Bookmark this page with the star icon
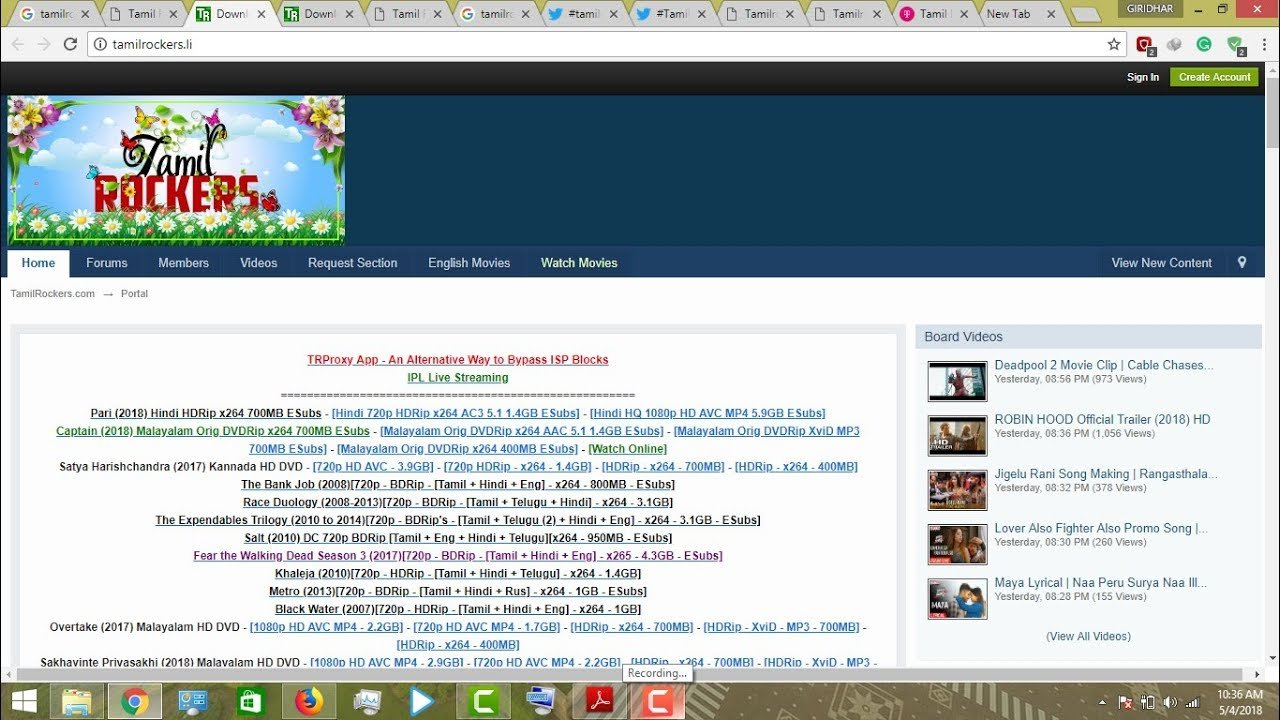The width and height of the screenshot is (1280, 720). click(1114, 44)
